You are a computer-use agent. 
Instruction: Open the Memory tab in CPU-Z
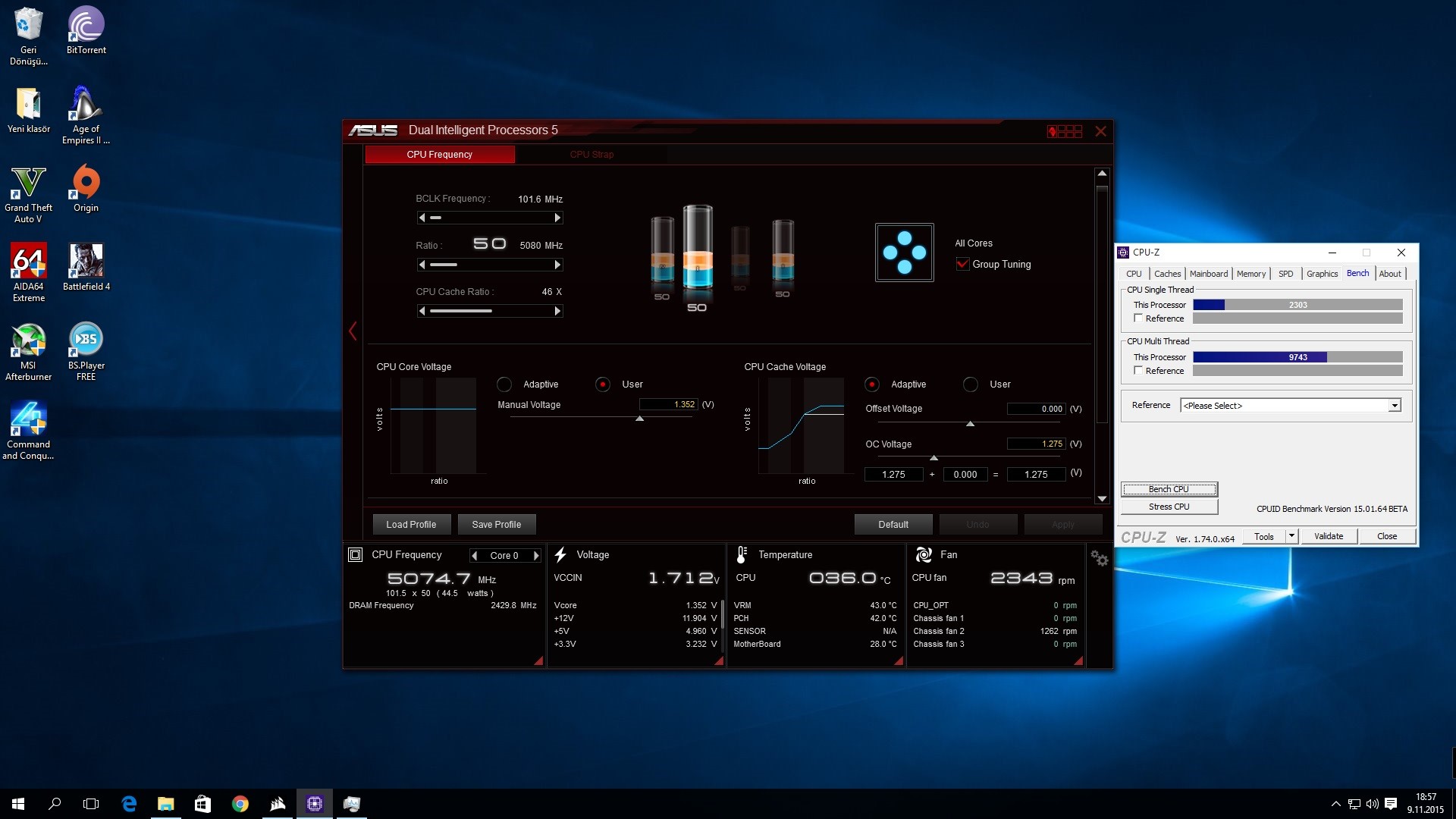(1250, 274)
